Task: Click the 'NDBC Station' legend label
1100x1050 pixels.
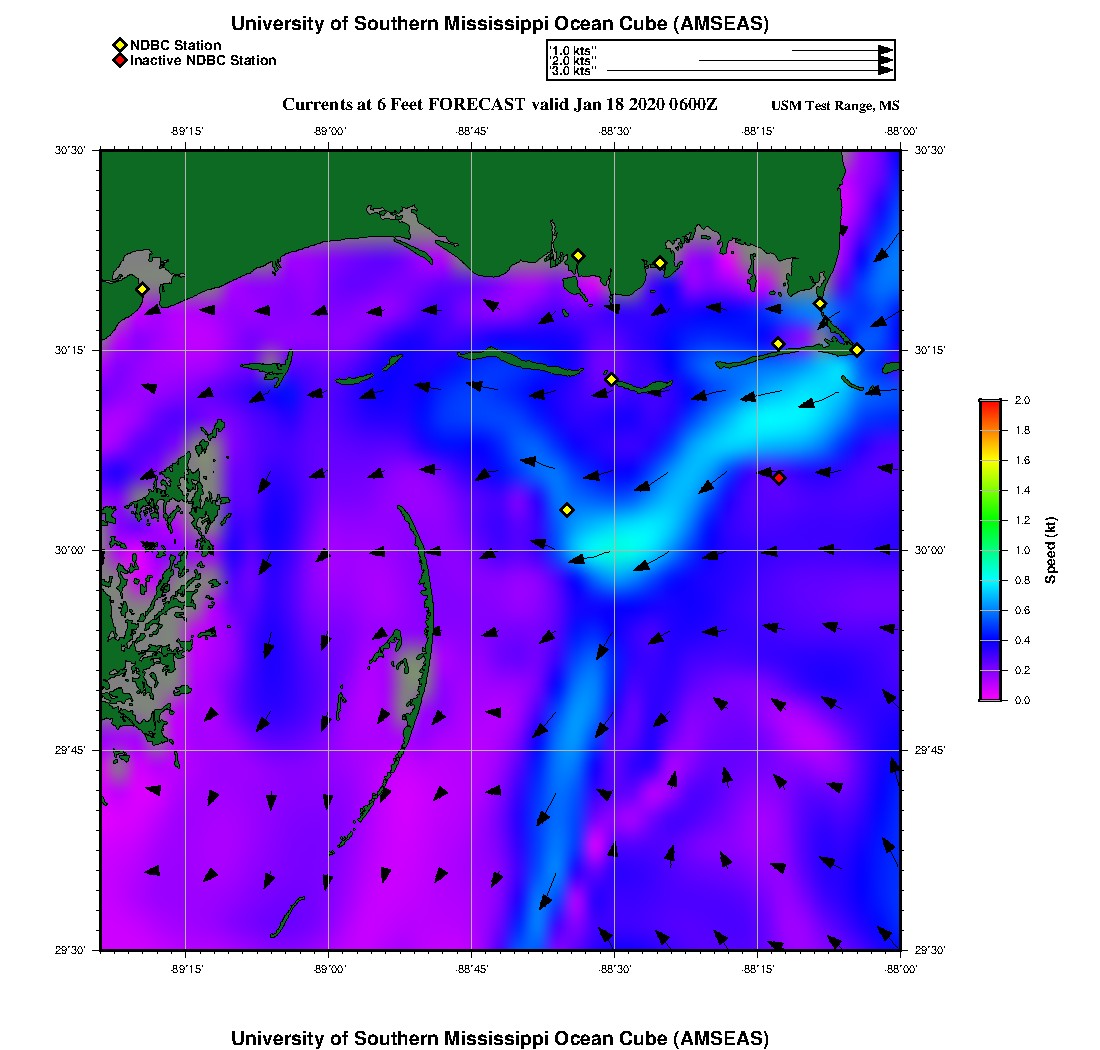Action: point(175,46)
